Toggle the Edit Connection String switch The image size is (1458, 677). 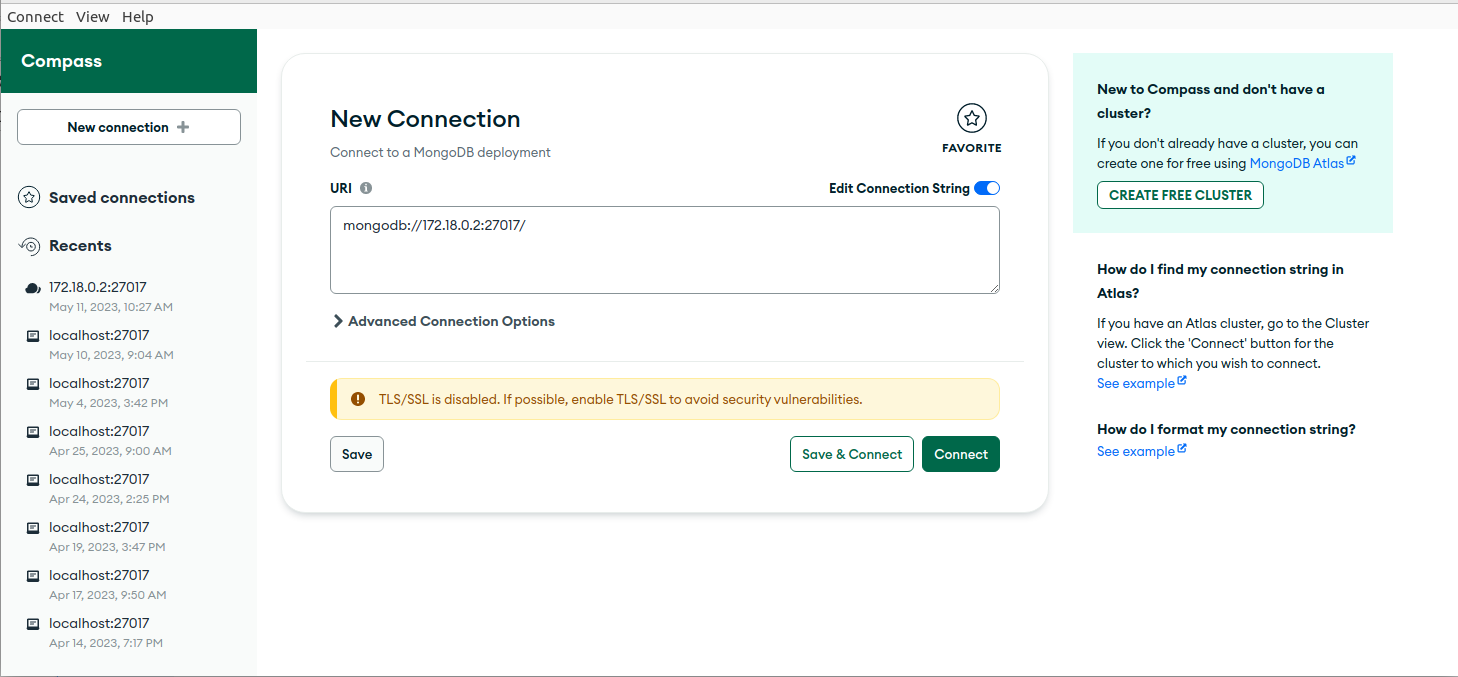[x=987, y=188]
